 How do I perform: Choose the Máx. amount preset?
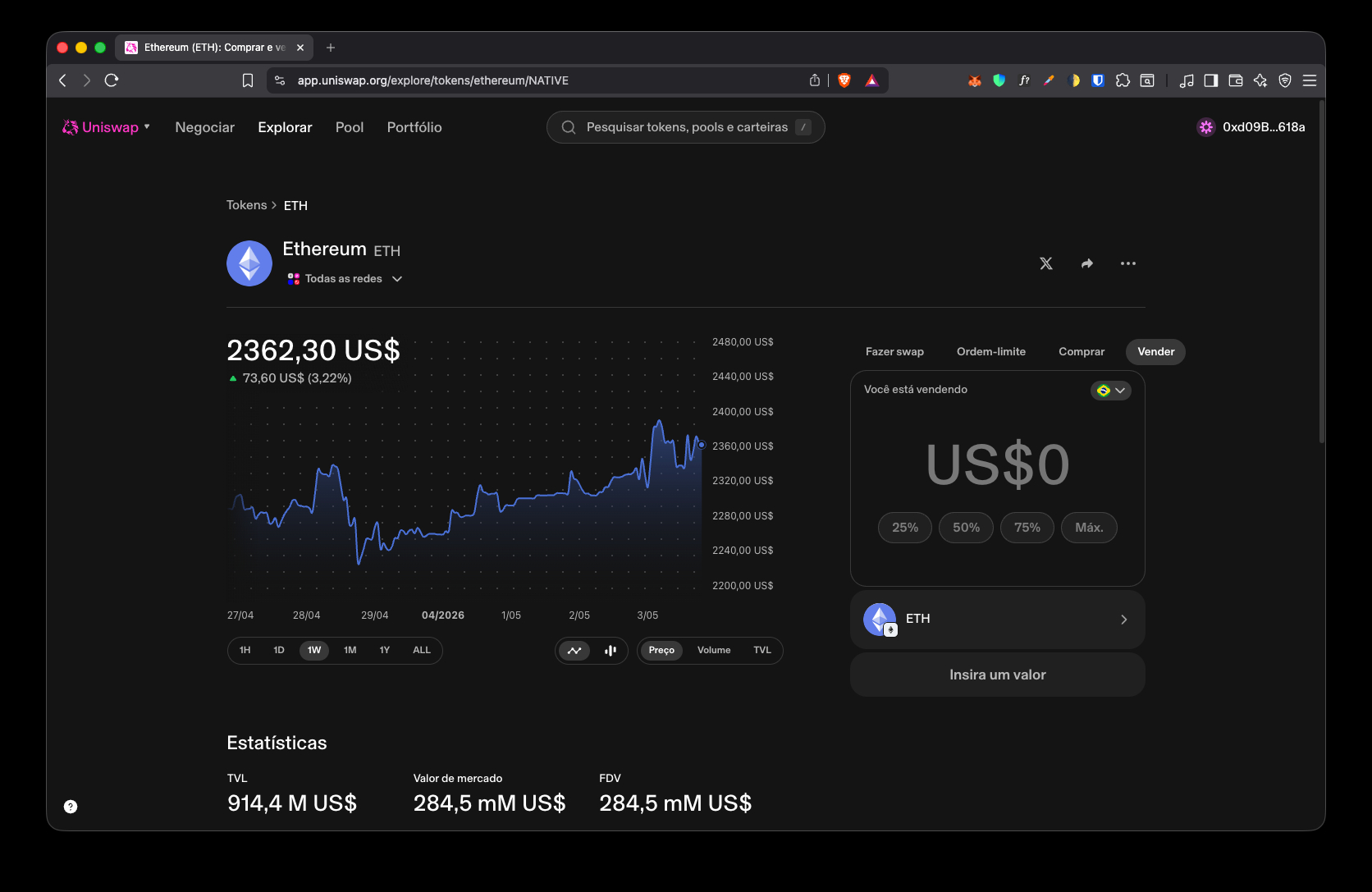tap(1089, 528)
